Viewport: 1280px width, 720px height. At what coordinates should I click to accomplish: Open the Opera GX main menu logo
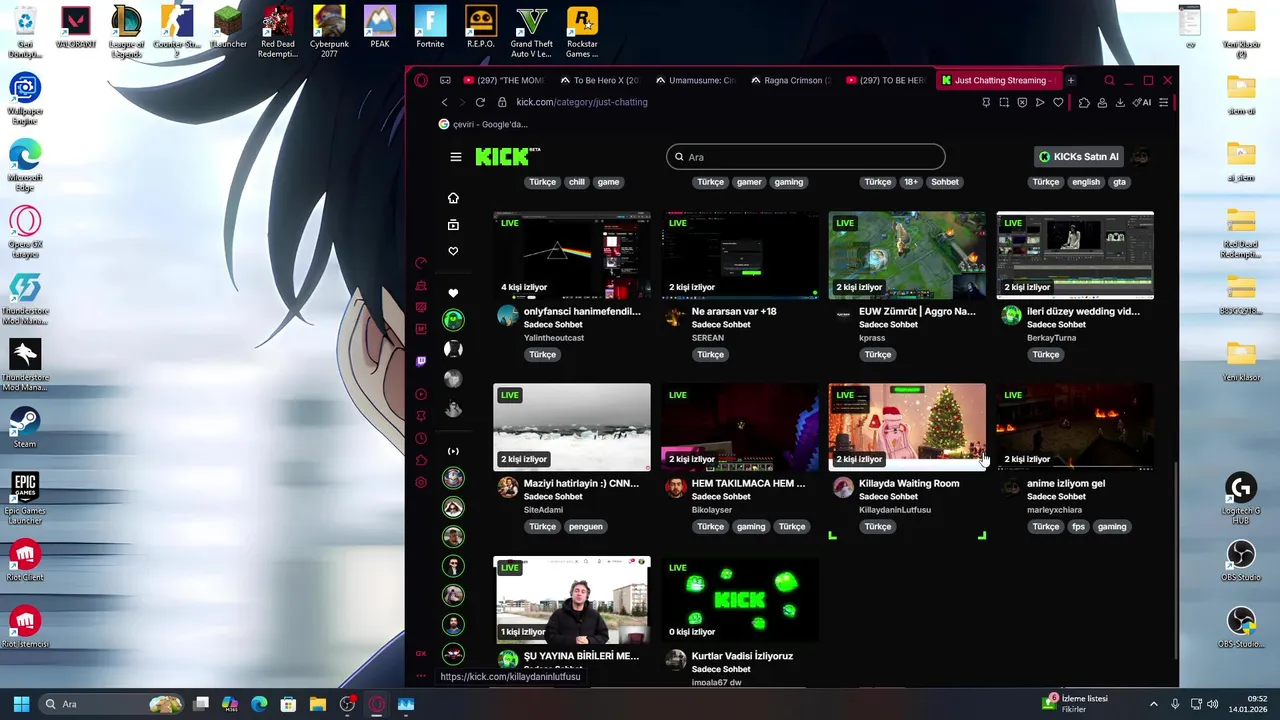point(421,80)
